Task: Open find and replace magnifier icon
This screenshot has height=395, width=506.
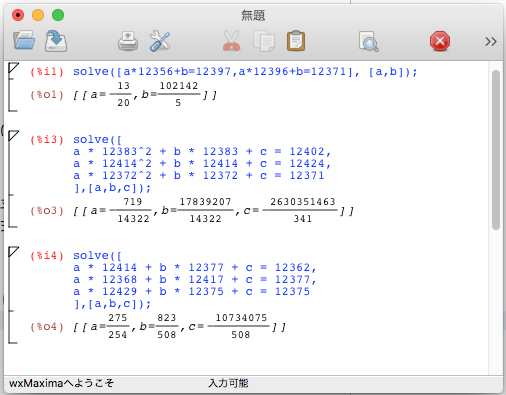Action: click(x=369, y=41)
